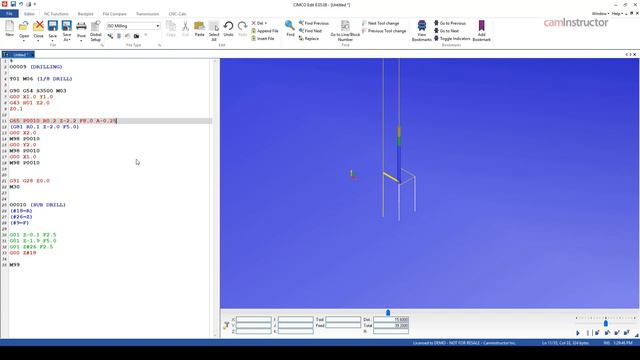Select the Untitled document tab

18,54
